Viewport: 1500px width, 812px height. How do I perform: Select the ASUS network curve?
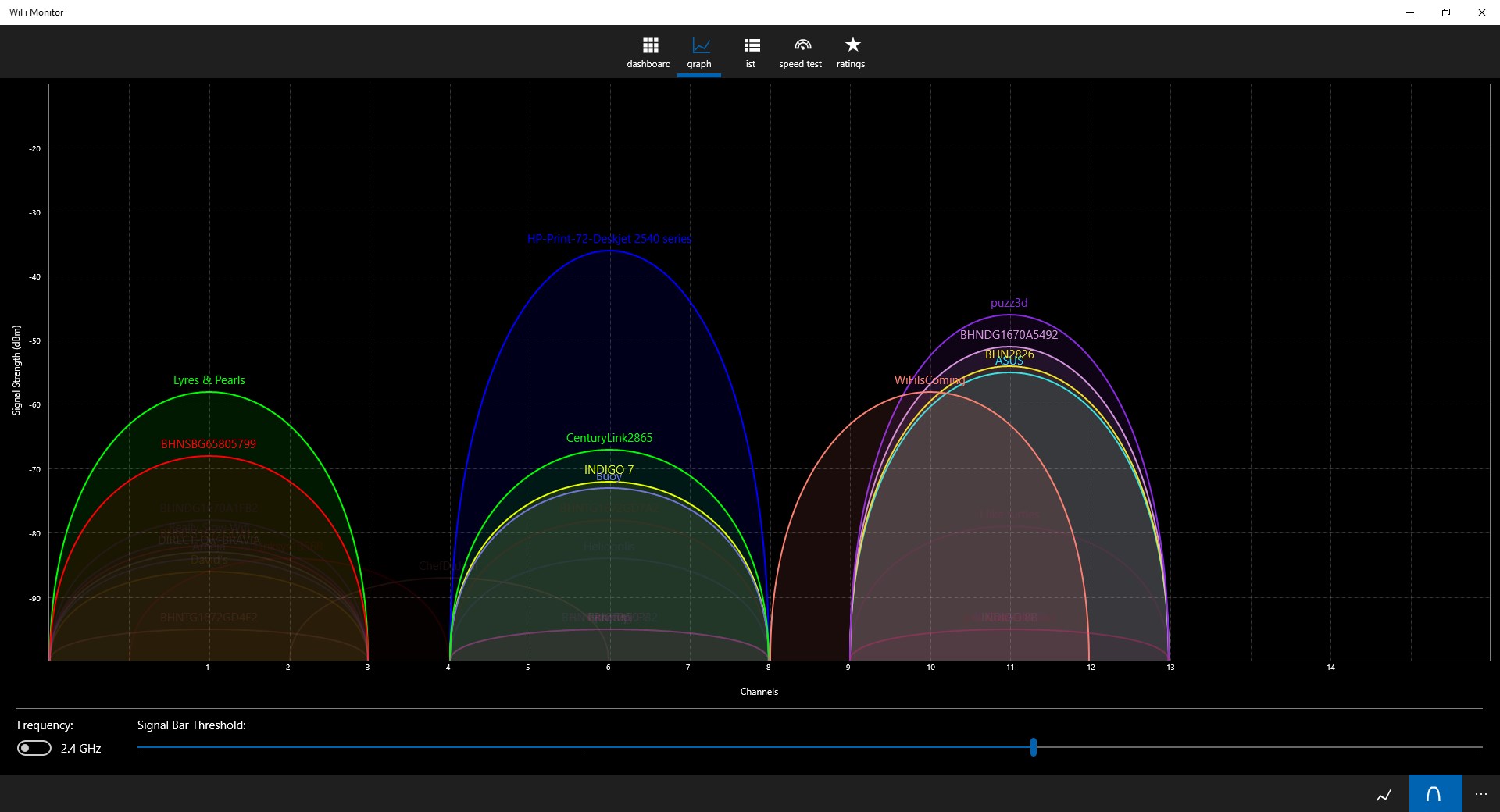point(1009,361)
